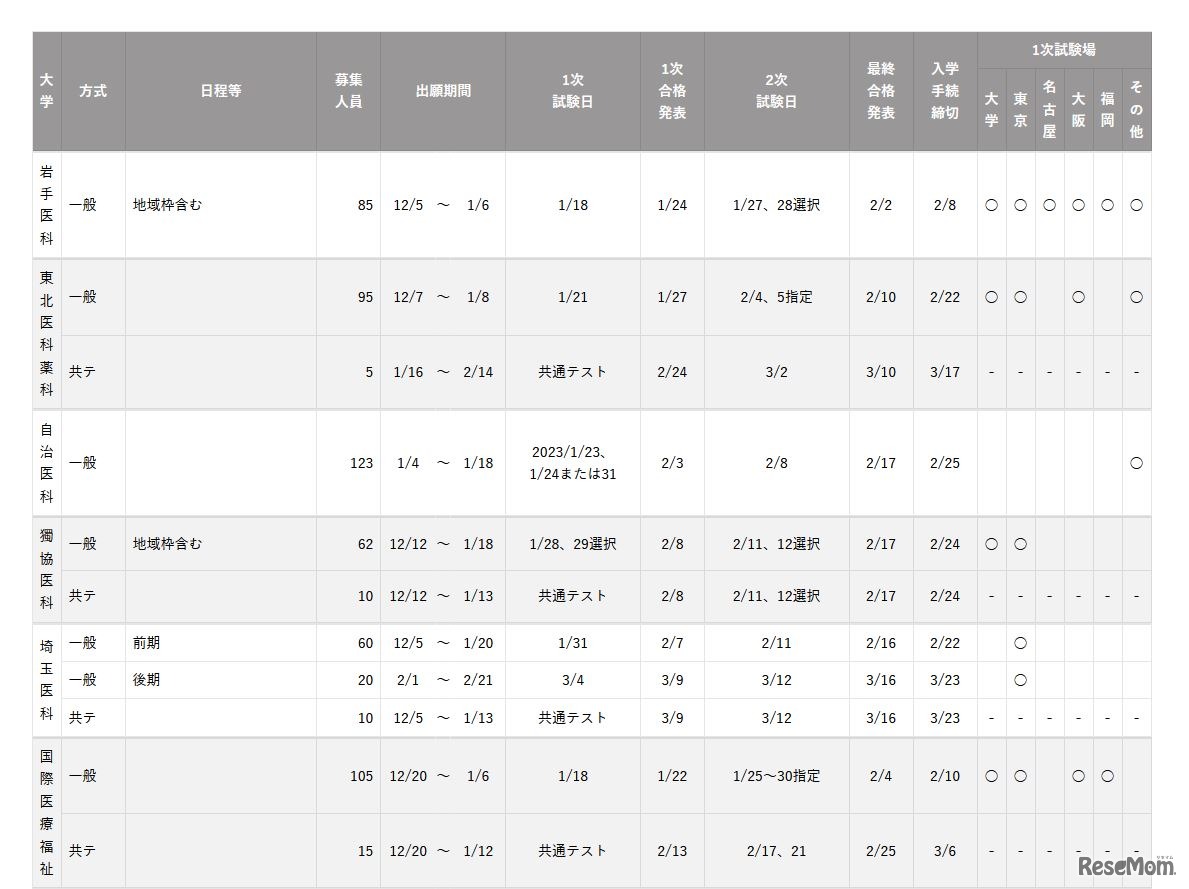The image size is (1189, 889).
Task: Click the 1次試験場 group header
Action: click(1063, 50)
